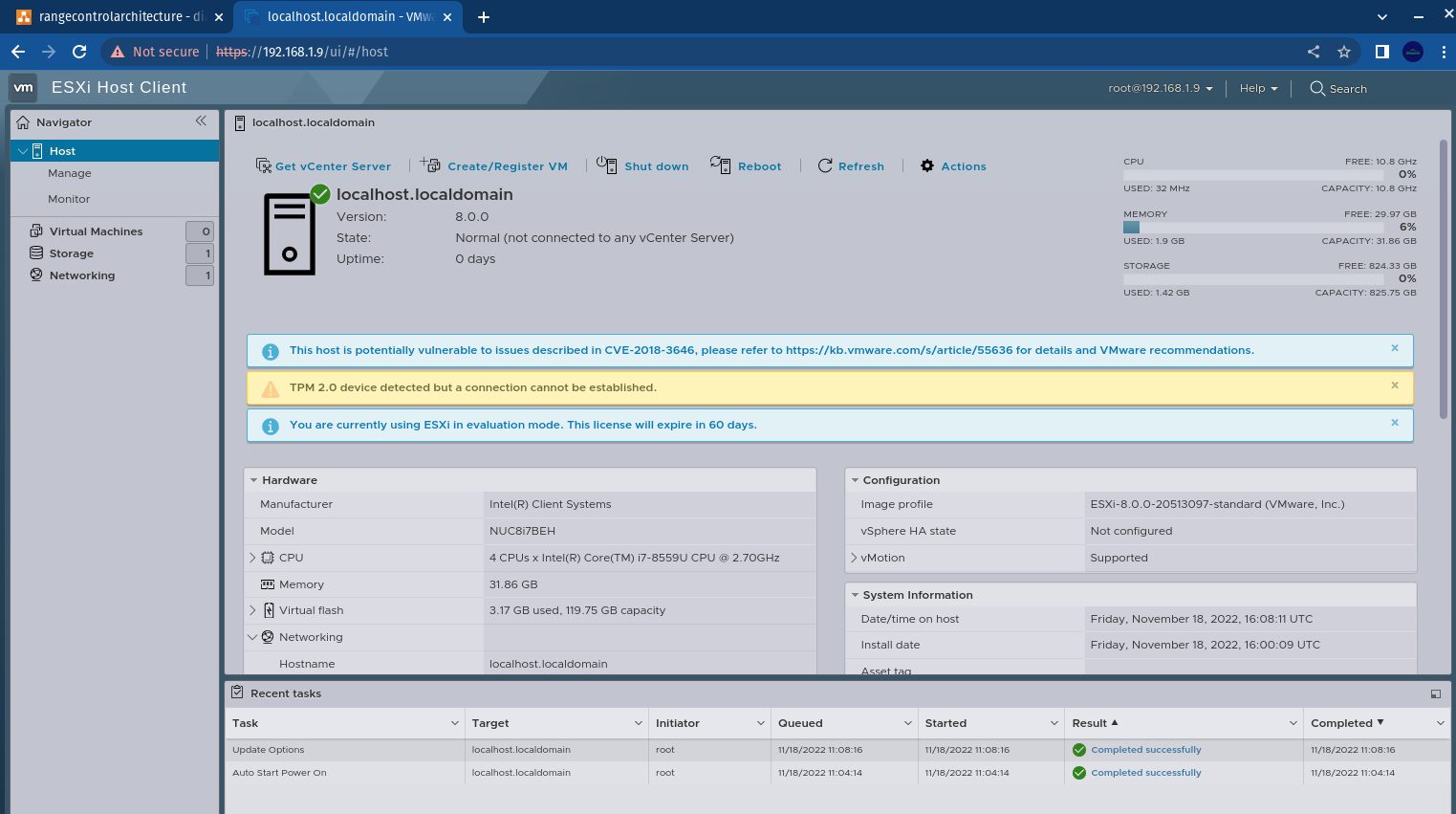Click the Create/Register VM icon

click(430, 165)
